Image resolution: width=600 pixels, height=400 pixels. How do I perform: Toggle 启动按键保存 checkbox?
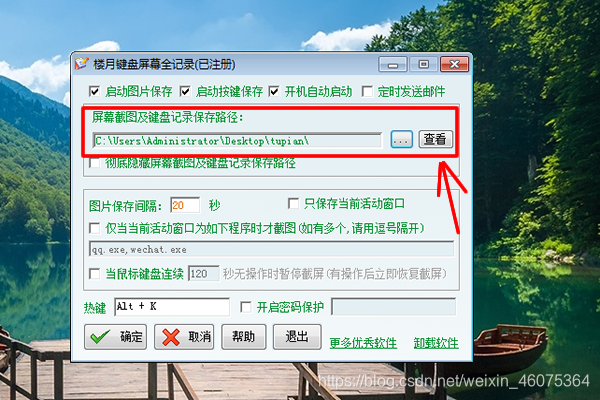(185, 91)
